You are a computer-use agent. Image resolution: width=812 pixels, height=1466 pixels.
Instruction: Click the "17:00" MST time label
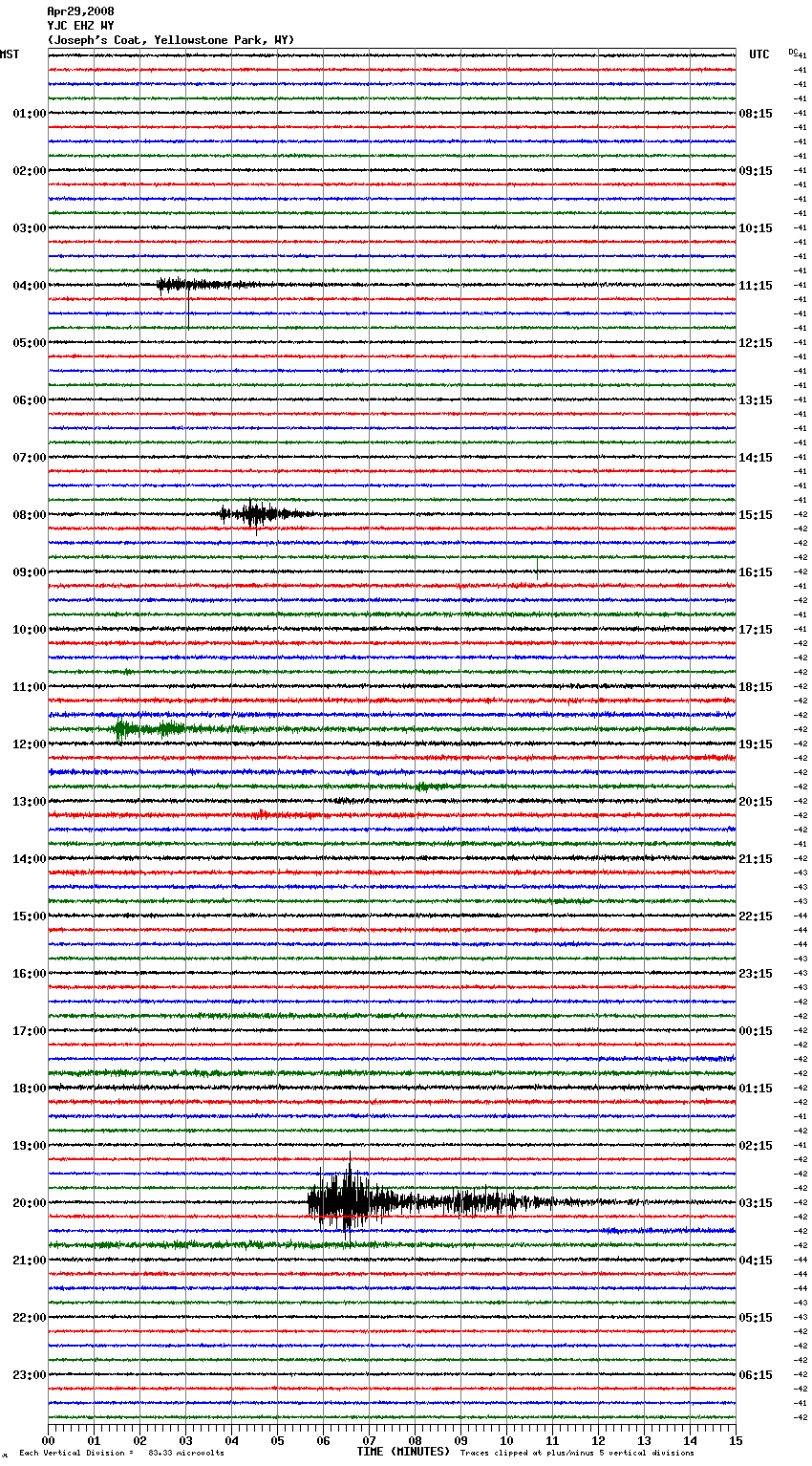[29, 1031]
